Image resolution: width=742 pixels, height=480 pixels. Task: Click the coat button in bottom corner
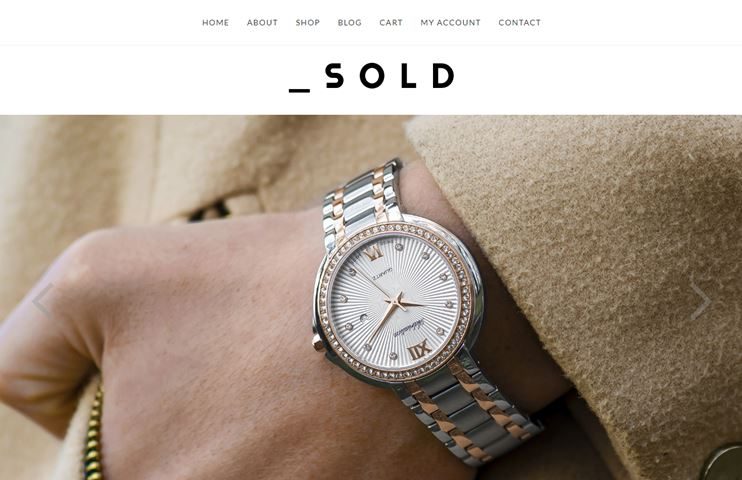721,463
